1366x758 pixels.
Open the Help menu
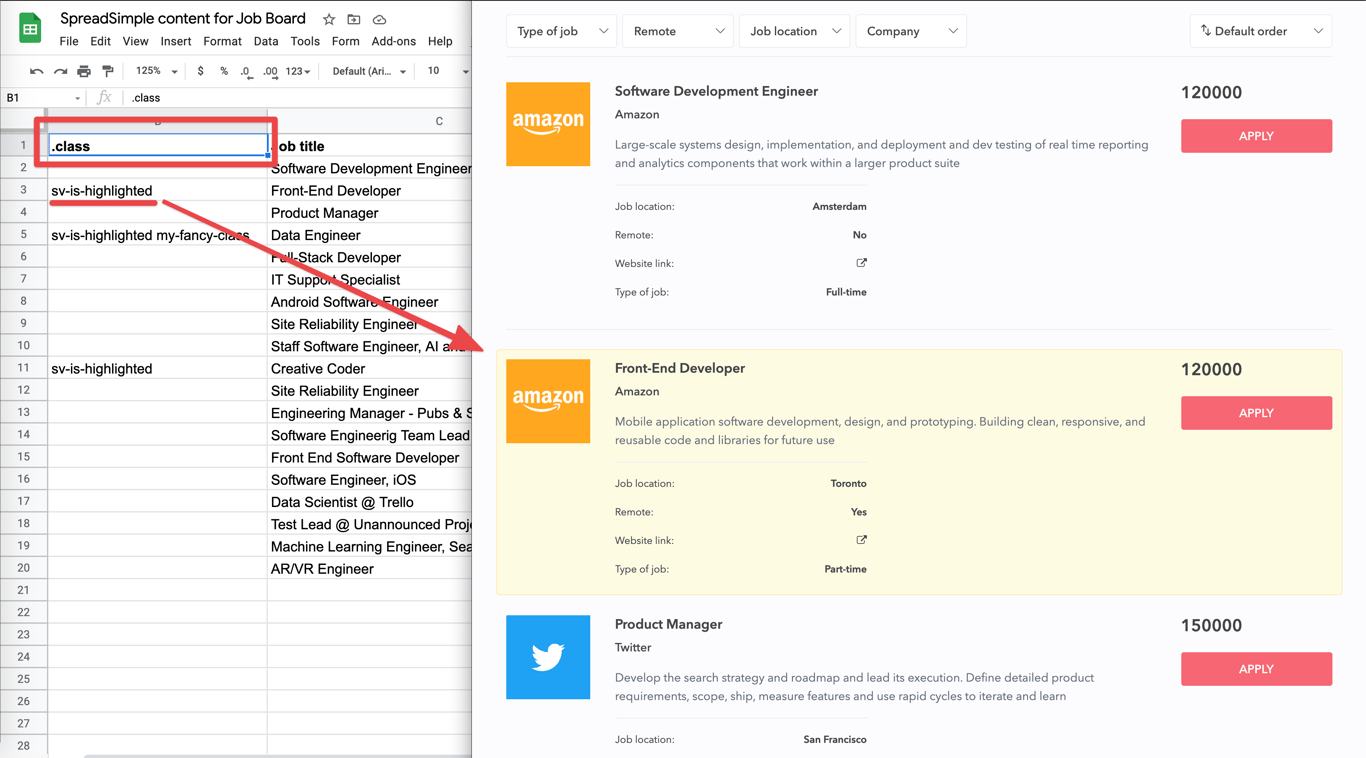coord(440,42)
